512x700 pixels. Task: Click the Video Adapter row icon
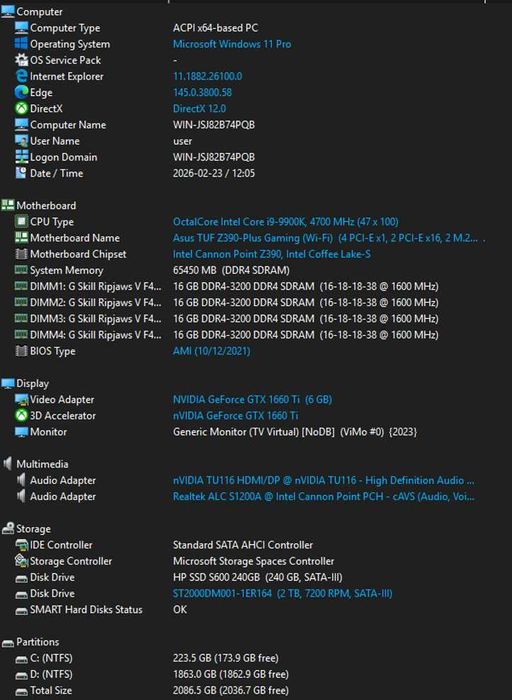point(21,399)
